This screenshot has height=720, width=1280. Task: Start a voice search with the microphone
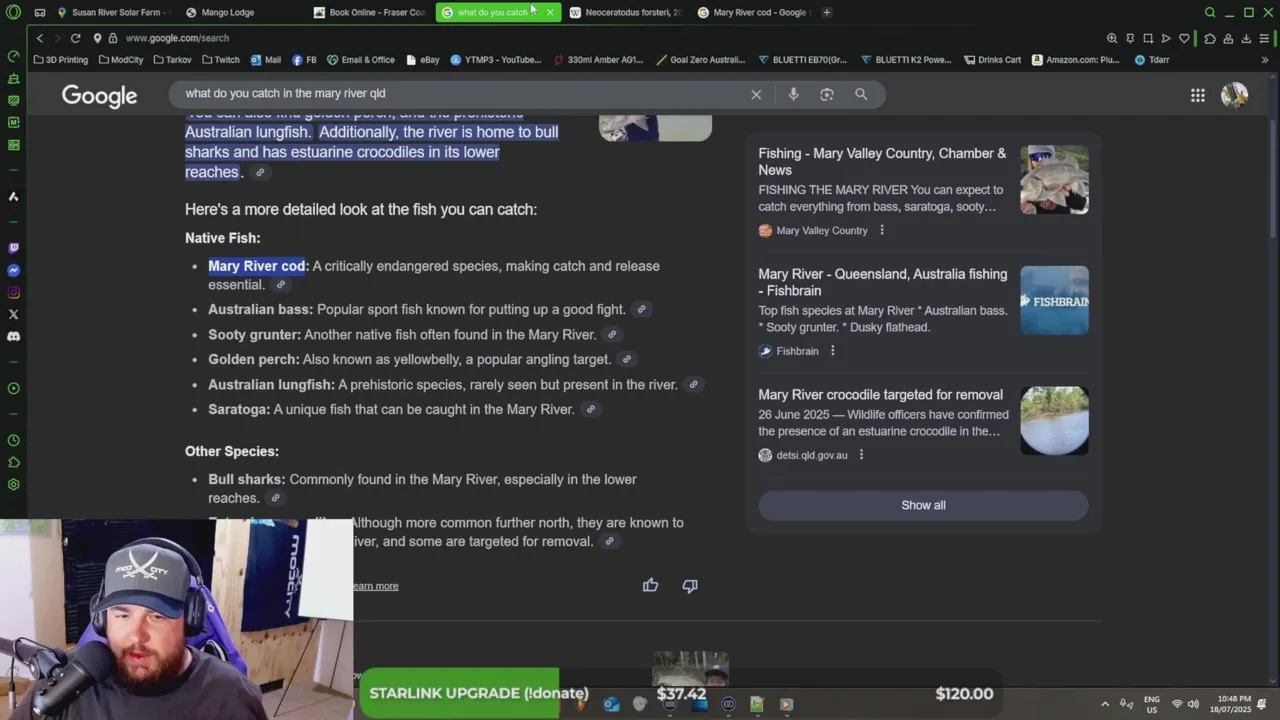click(793, 94)
